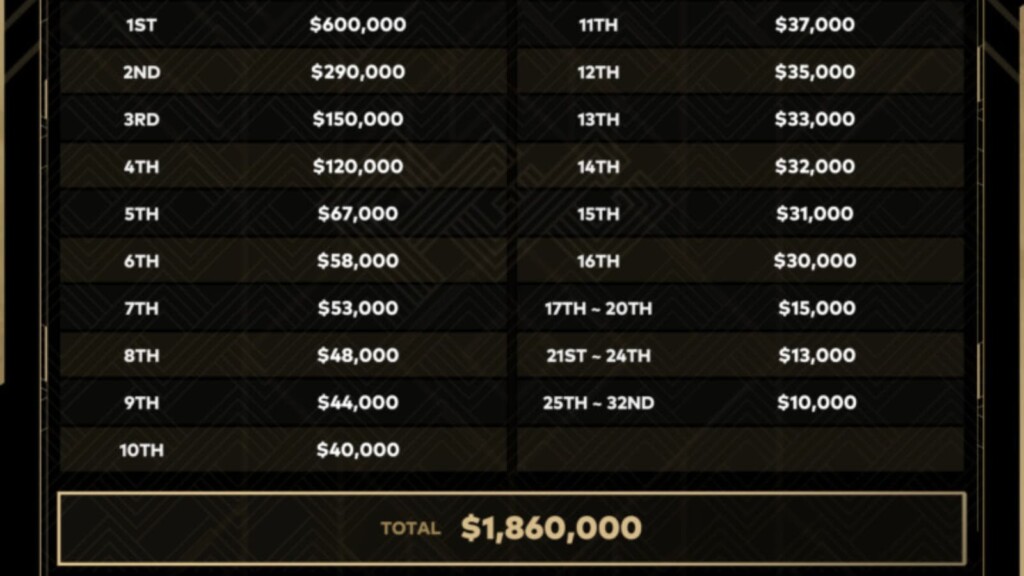Select the $35,000 prize for 12TH

tap(815, 72)
